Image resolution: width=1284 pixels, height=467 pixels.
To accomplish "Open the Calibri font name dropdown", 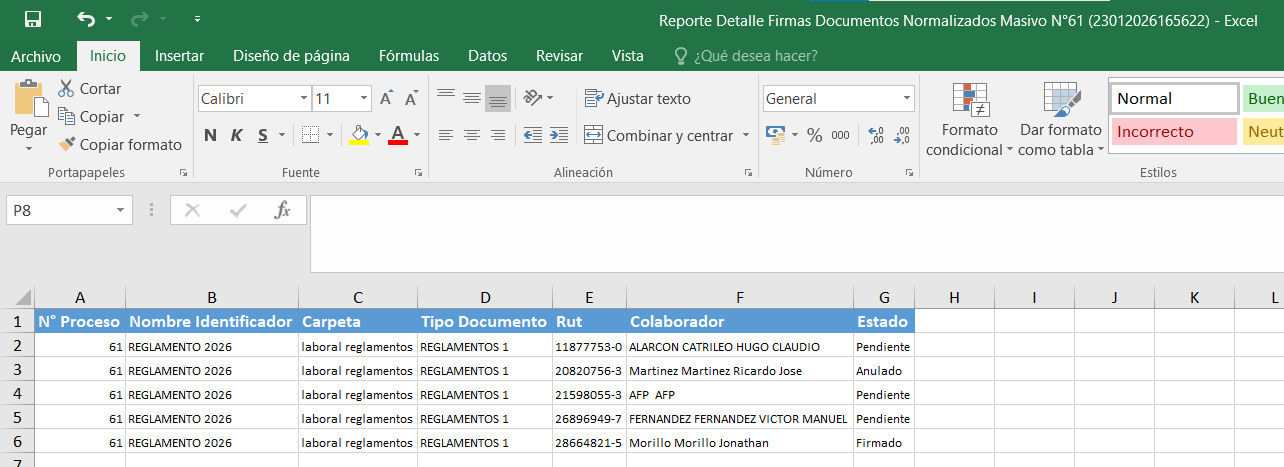I will [x=304, y=99].
